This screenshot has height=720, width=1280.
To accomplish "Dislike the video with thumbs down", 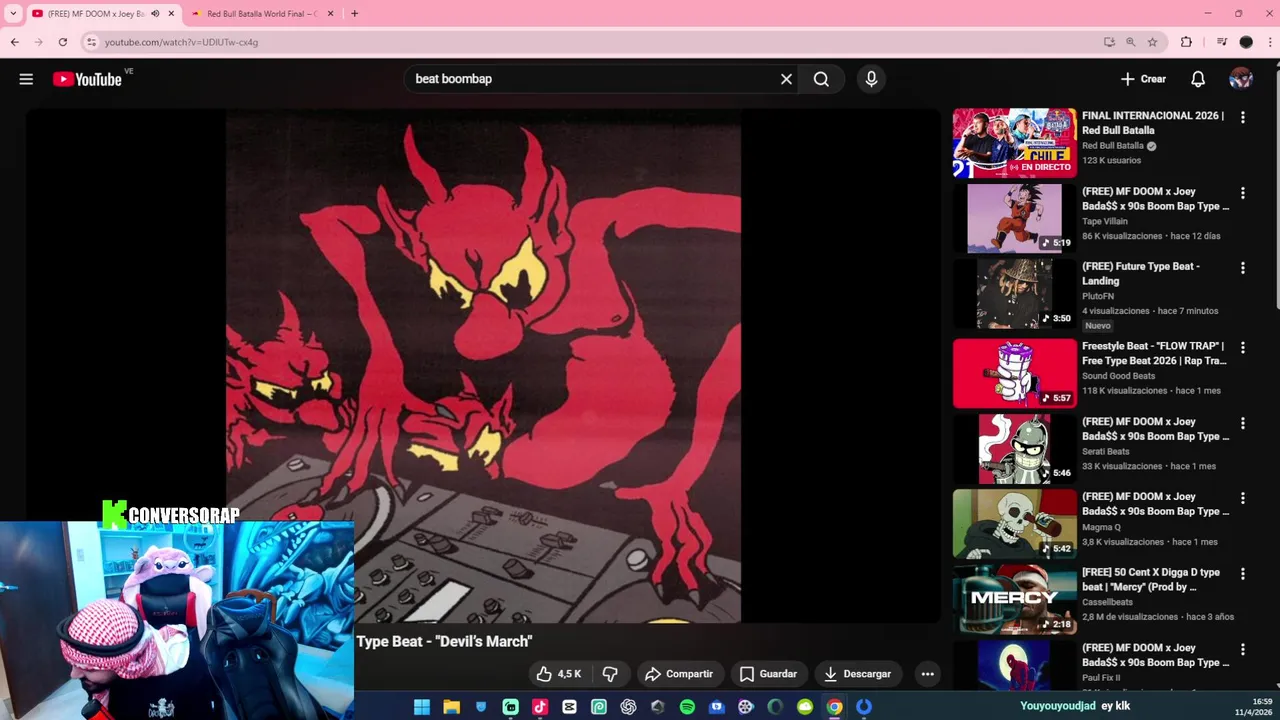I will [x=610, y=674].
